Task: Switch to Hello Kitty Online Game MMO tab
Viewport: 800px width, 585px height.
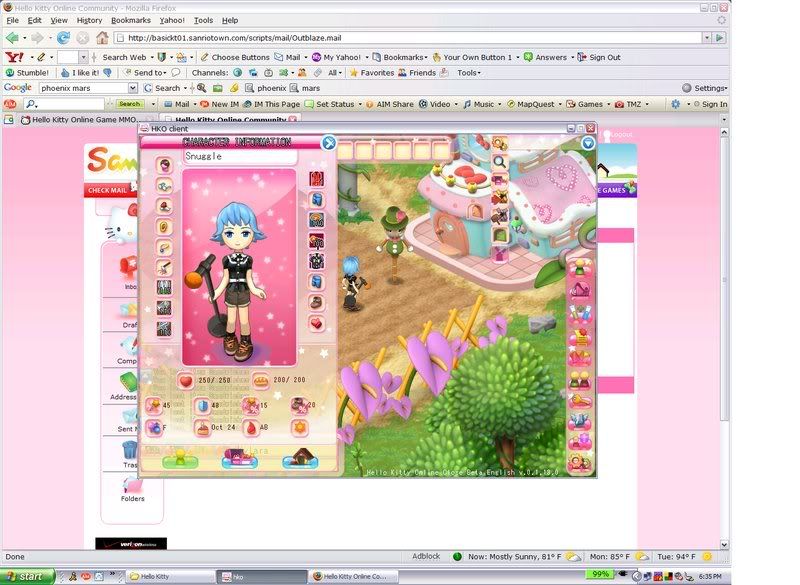Action: pyautogui.click(x=80, y=120)
